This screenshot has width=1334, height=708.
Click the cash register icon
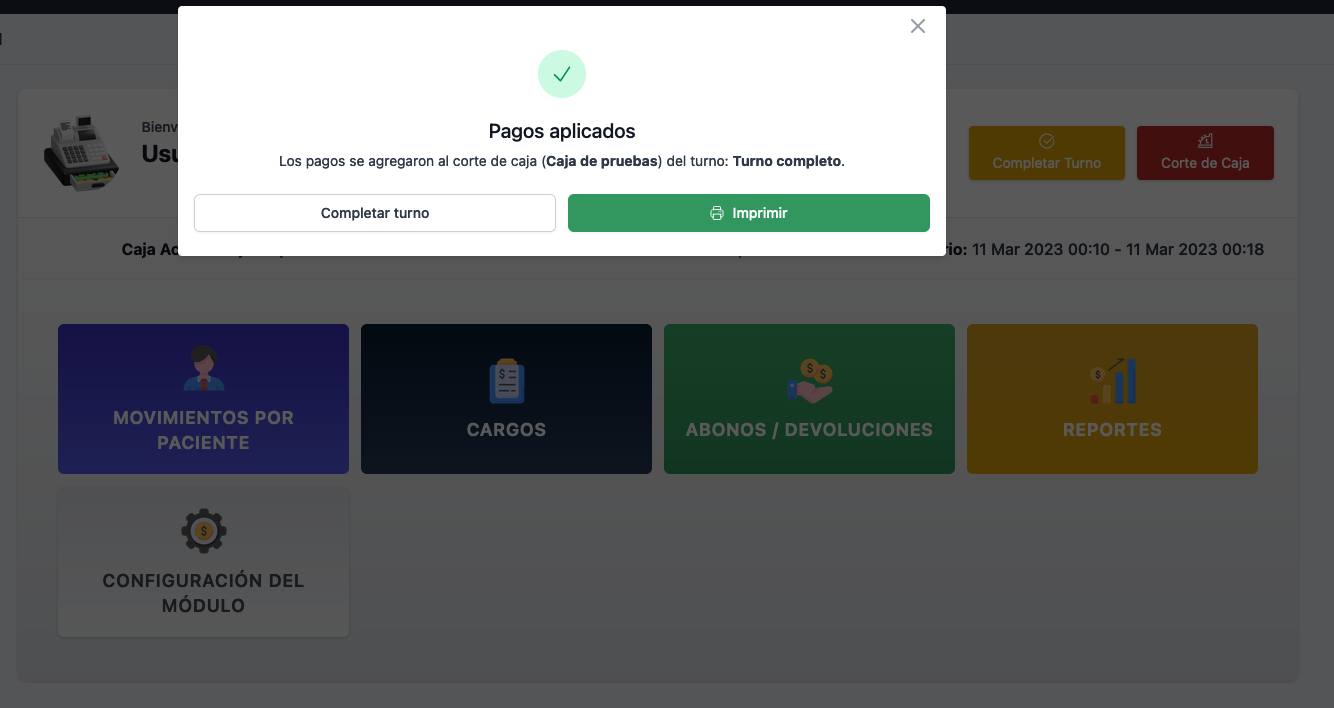click(80, 150)
